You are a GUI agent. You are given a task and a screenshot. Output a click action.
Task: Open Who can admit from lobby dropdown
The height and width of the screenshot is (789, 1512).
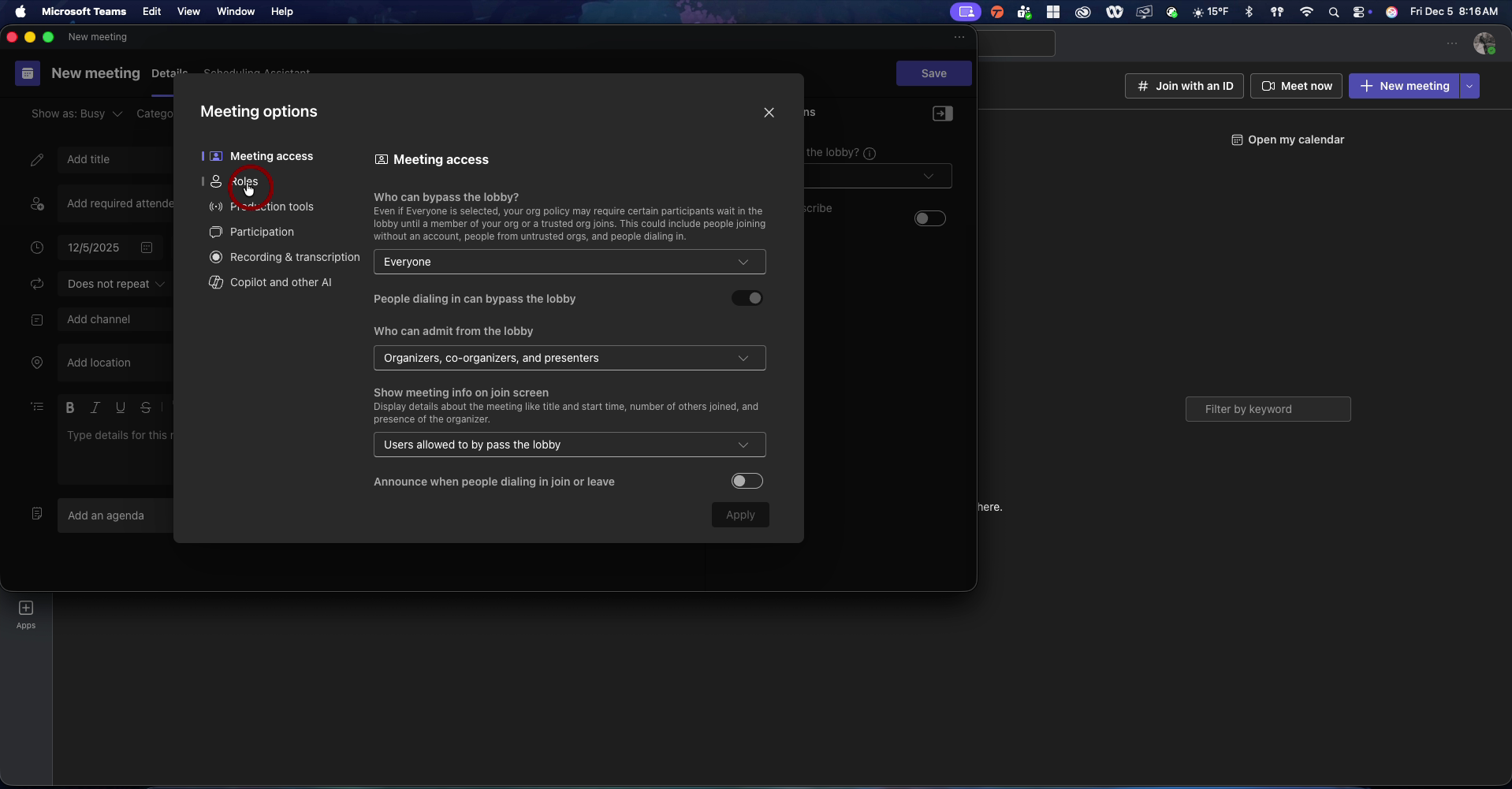(570, 358)
